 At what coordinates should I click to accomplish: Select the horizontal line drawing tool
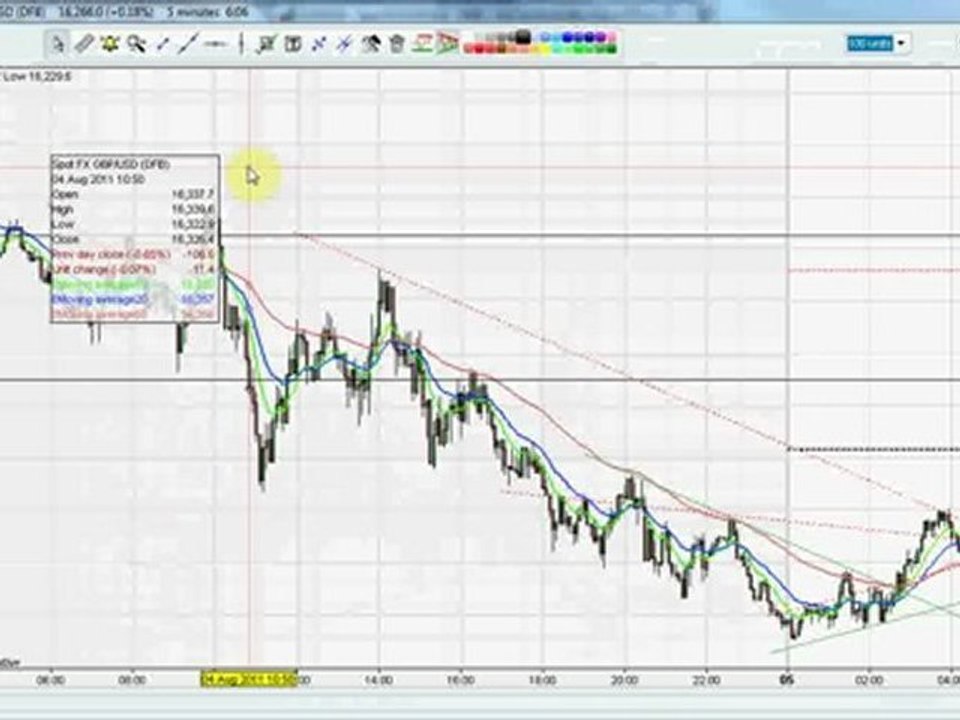(x=215, y=44)
